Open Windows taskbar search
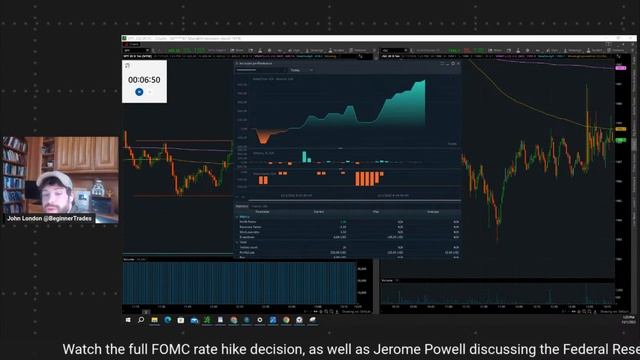The width and height of the screenshot is (640, 360). tap(141, 320)
